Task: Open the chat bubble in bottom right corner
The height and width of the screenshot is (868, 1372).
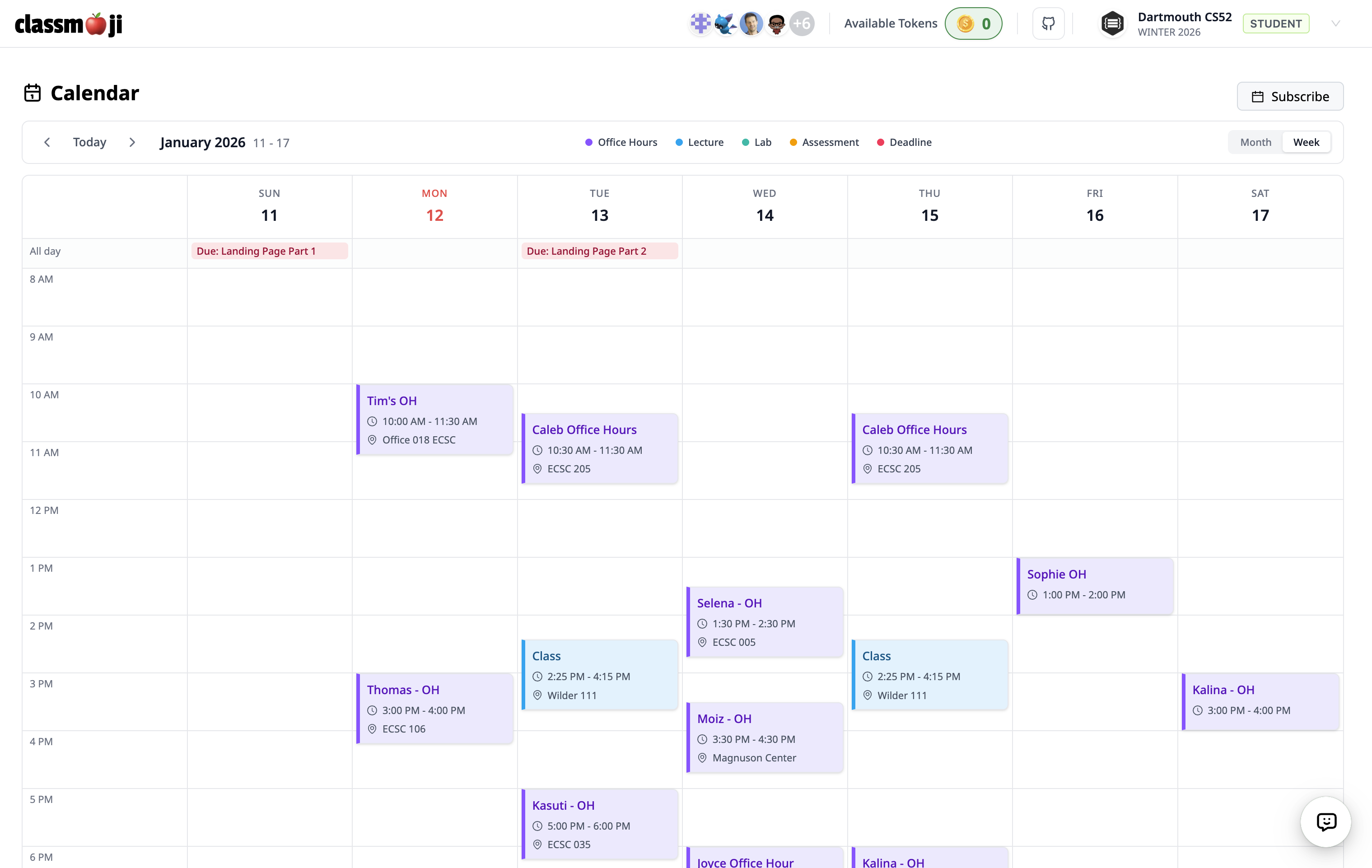Action: pyautogui.click(x=1326, y=822)
